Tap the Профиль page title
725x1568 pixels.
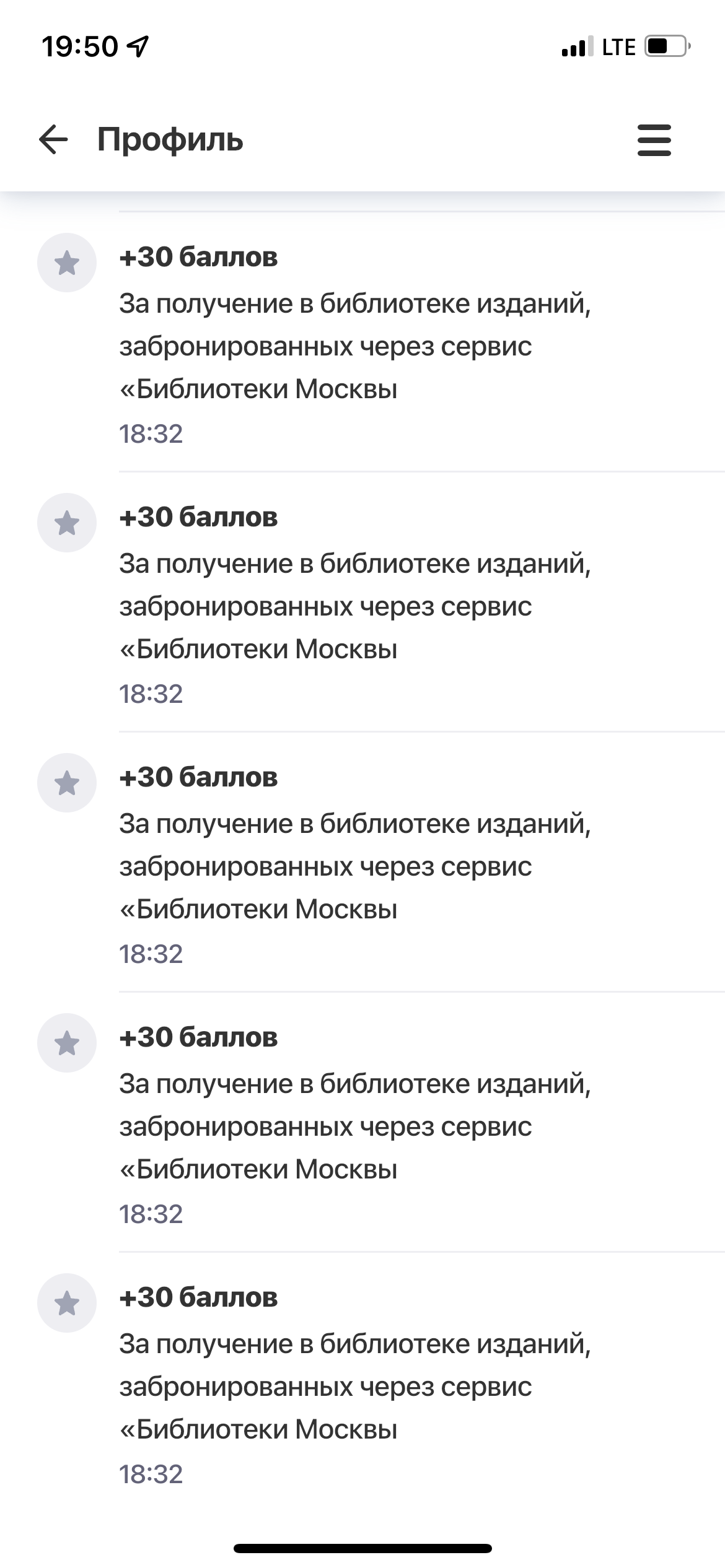pyautogui.click(x=170, y=140)
